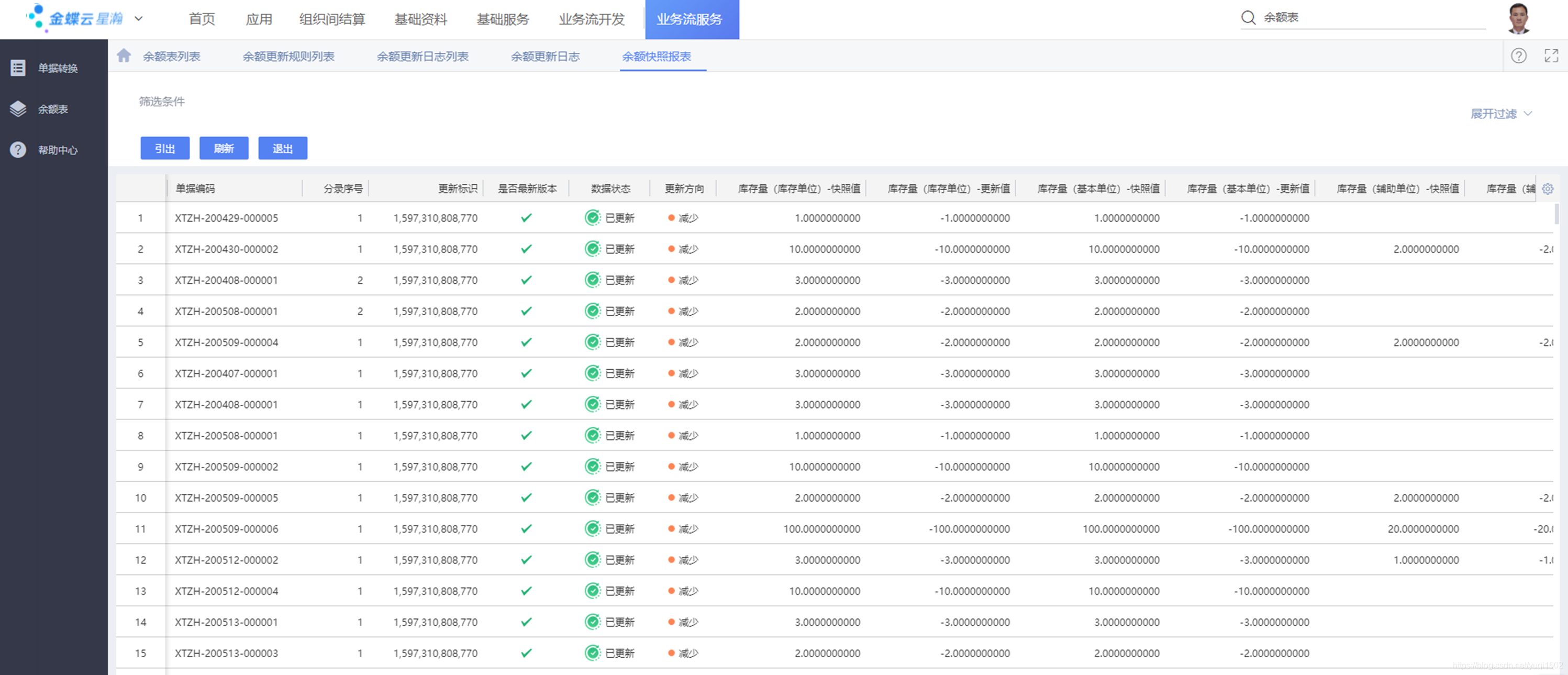1568x675 pixels.
Task: Open the help question mark icon at top right
Action: coord(1518,56)
